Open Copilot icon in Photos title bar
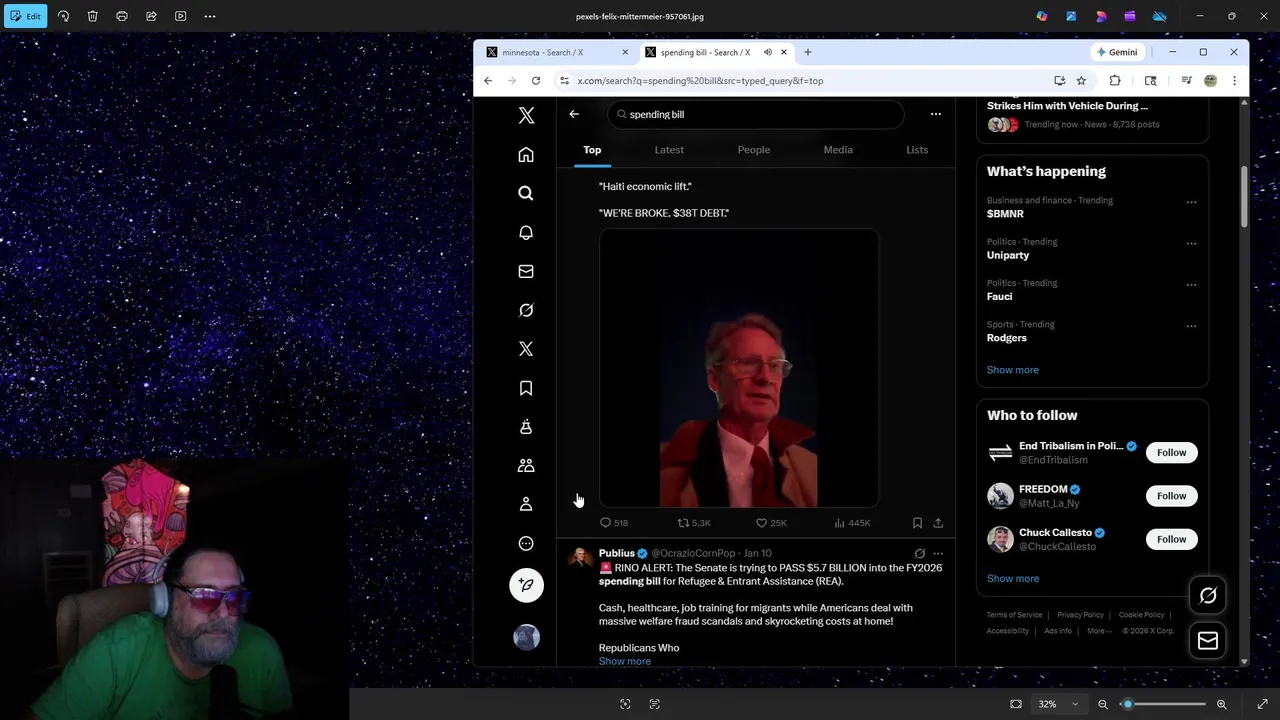This screenshot has height=720, width=1280. 1042,16
